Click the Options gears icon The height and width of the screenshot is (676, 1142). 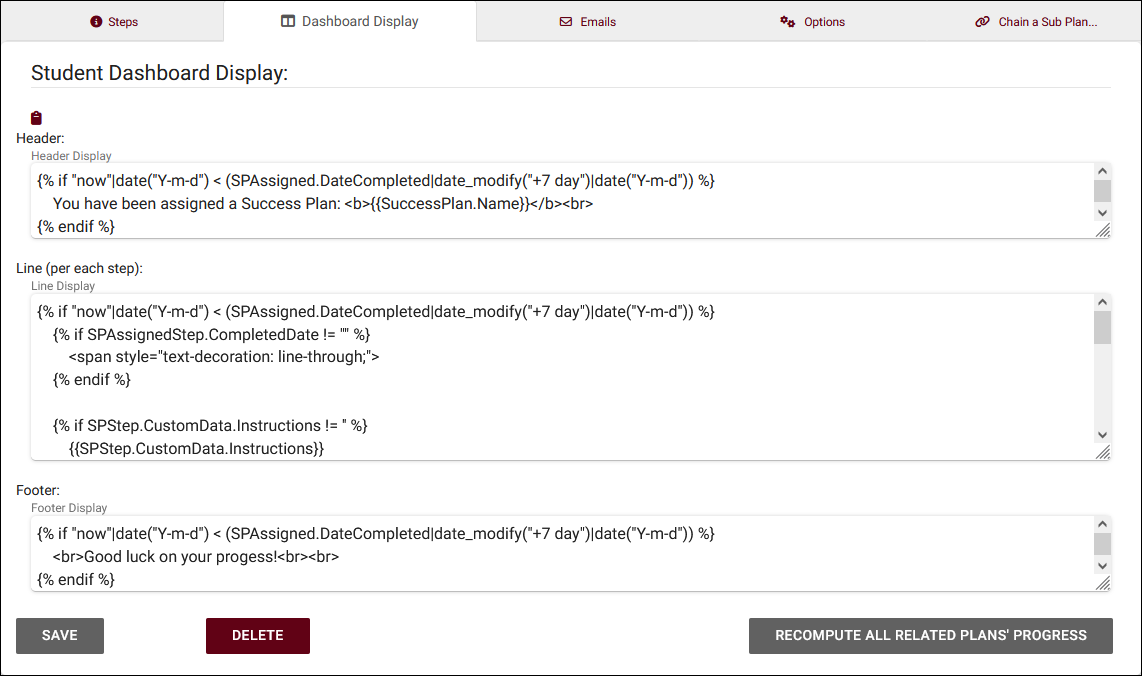point(788,22)
